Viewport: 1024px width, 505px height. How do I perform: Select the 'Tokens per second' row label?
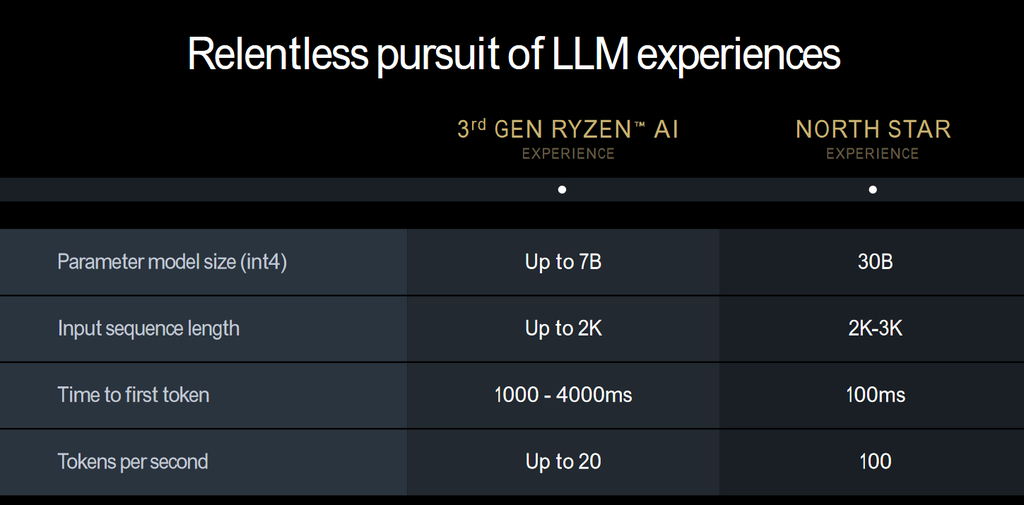click(x=133, y=462)
